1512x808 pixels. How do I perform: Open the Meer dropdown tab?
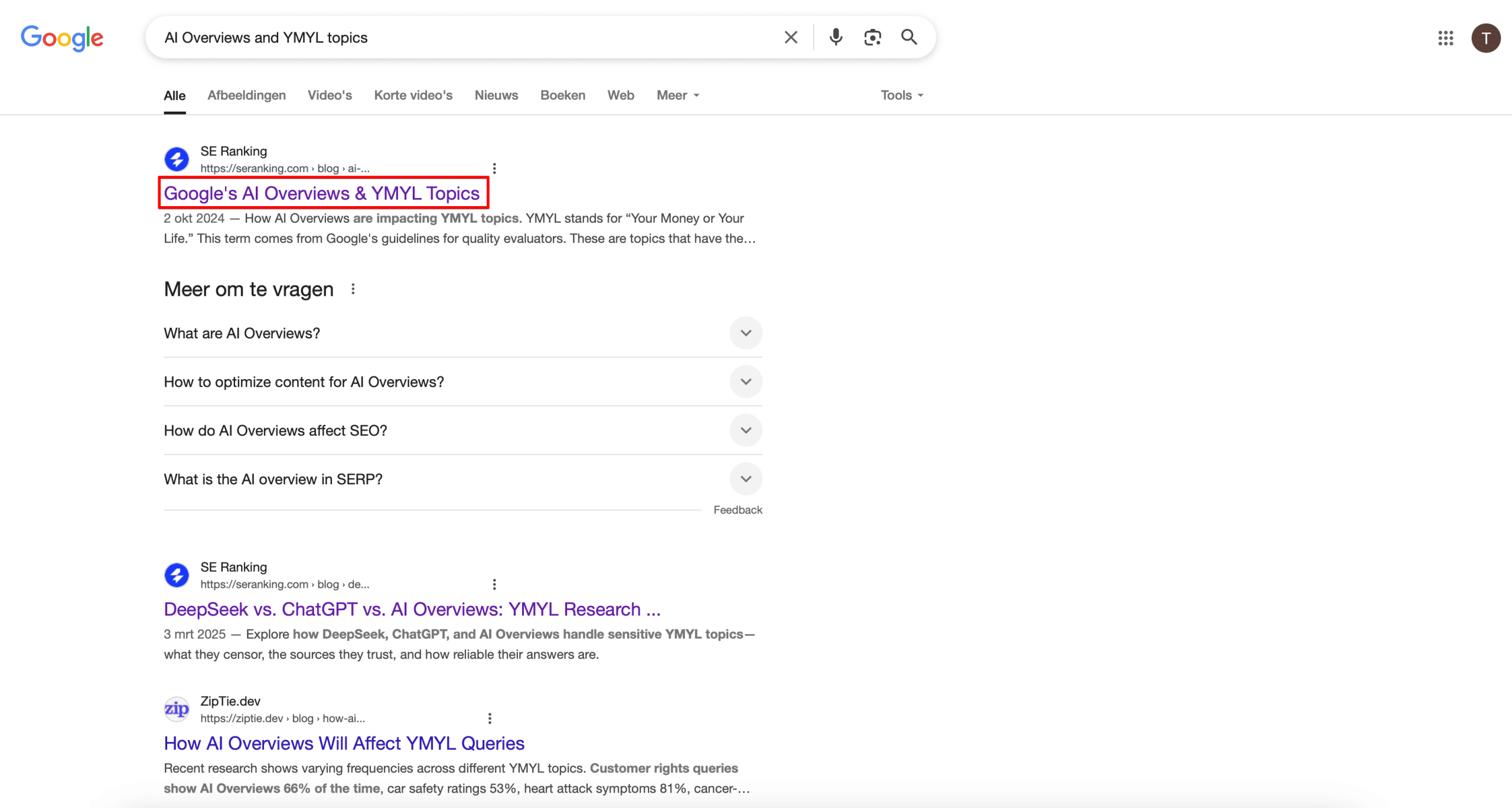(678, 95)
